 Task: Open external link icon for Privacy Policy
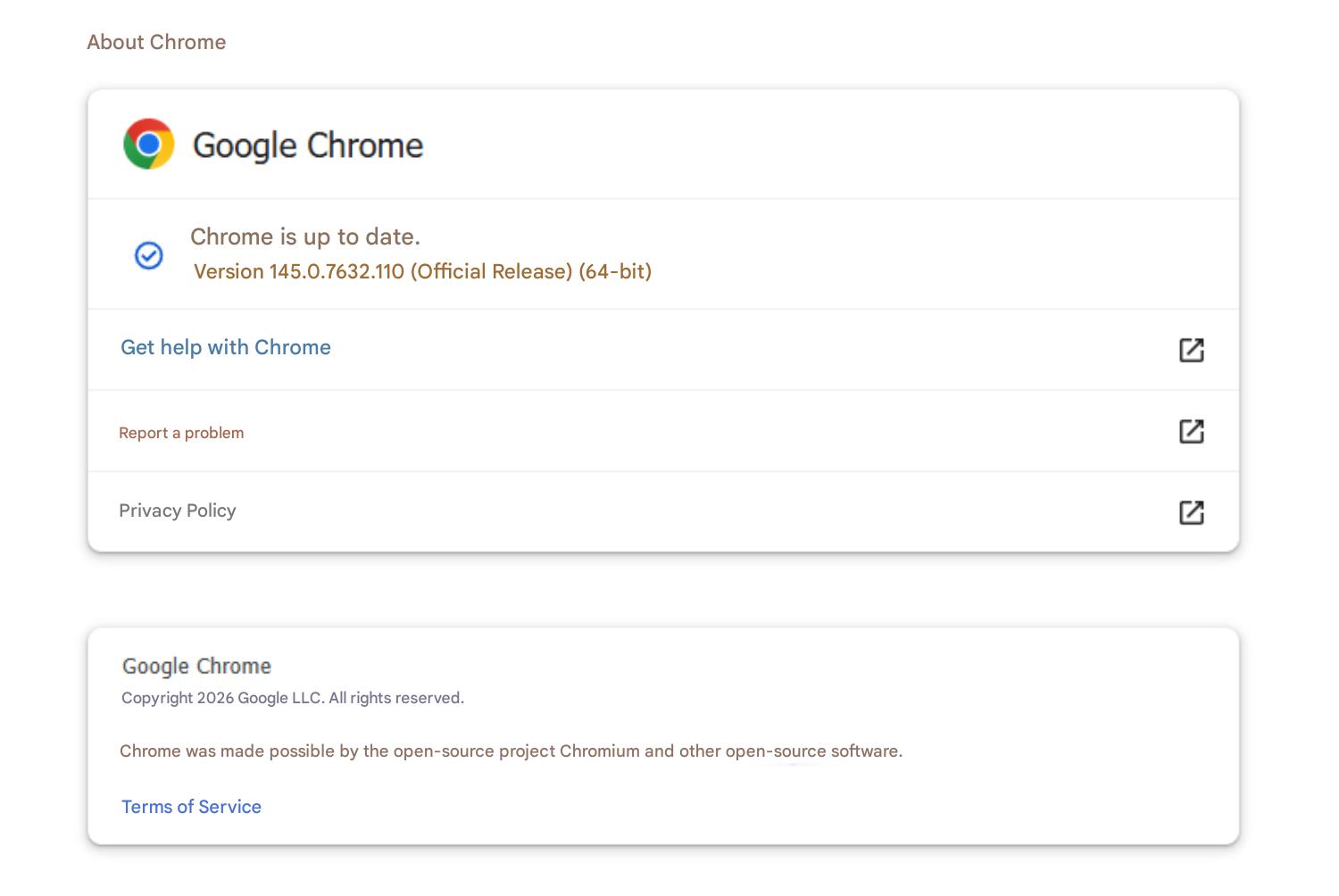coord(1192,512)
